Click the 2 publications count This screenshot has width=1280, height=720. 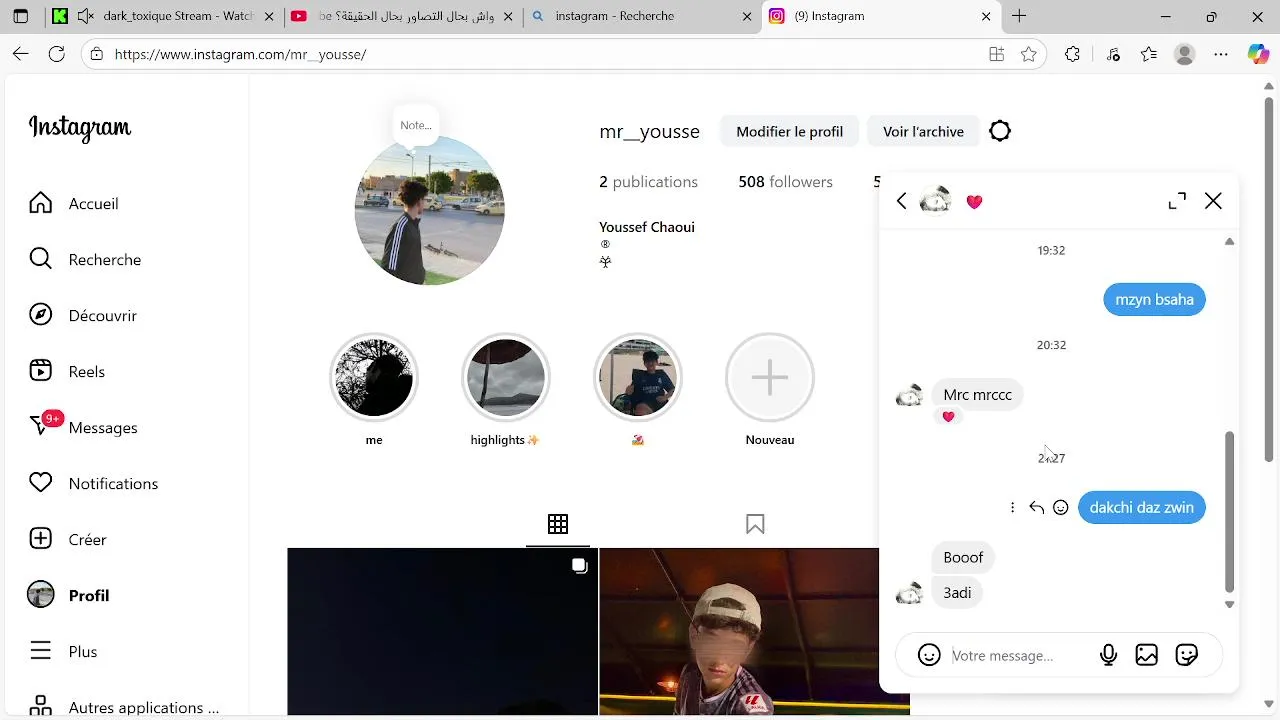coord(648,182)
